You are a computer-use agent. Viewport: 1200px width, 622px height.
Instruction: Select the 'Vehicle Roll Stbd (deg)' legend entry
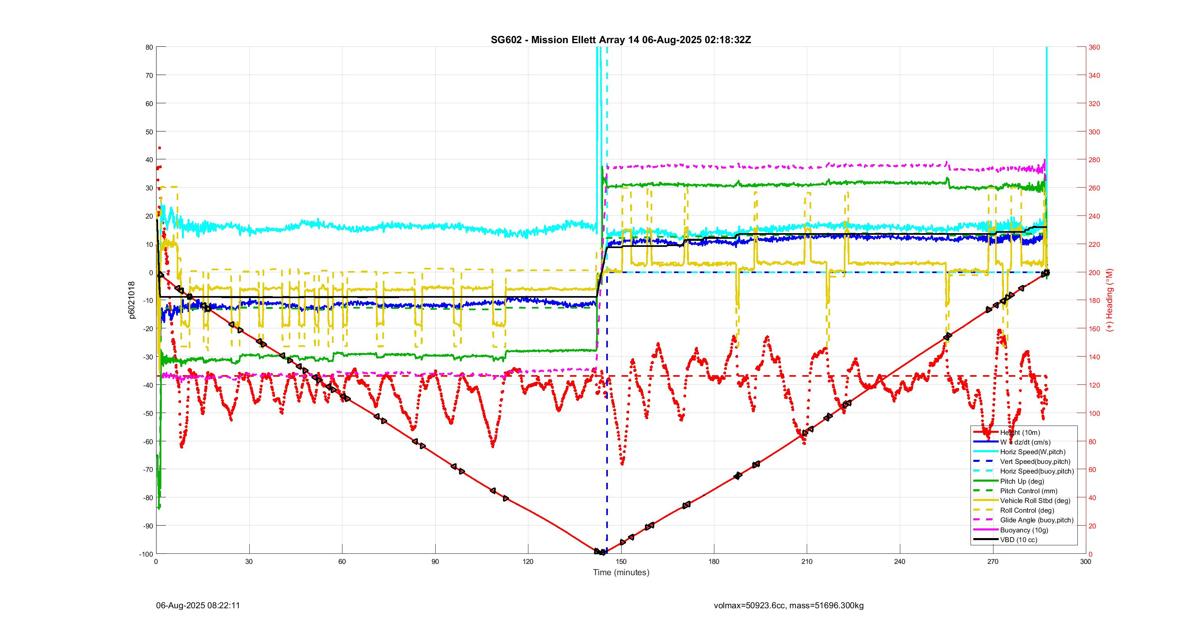click(1022, 501)
